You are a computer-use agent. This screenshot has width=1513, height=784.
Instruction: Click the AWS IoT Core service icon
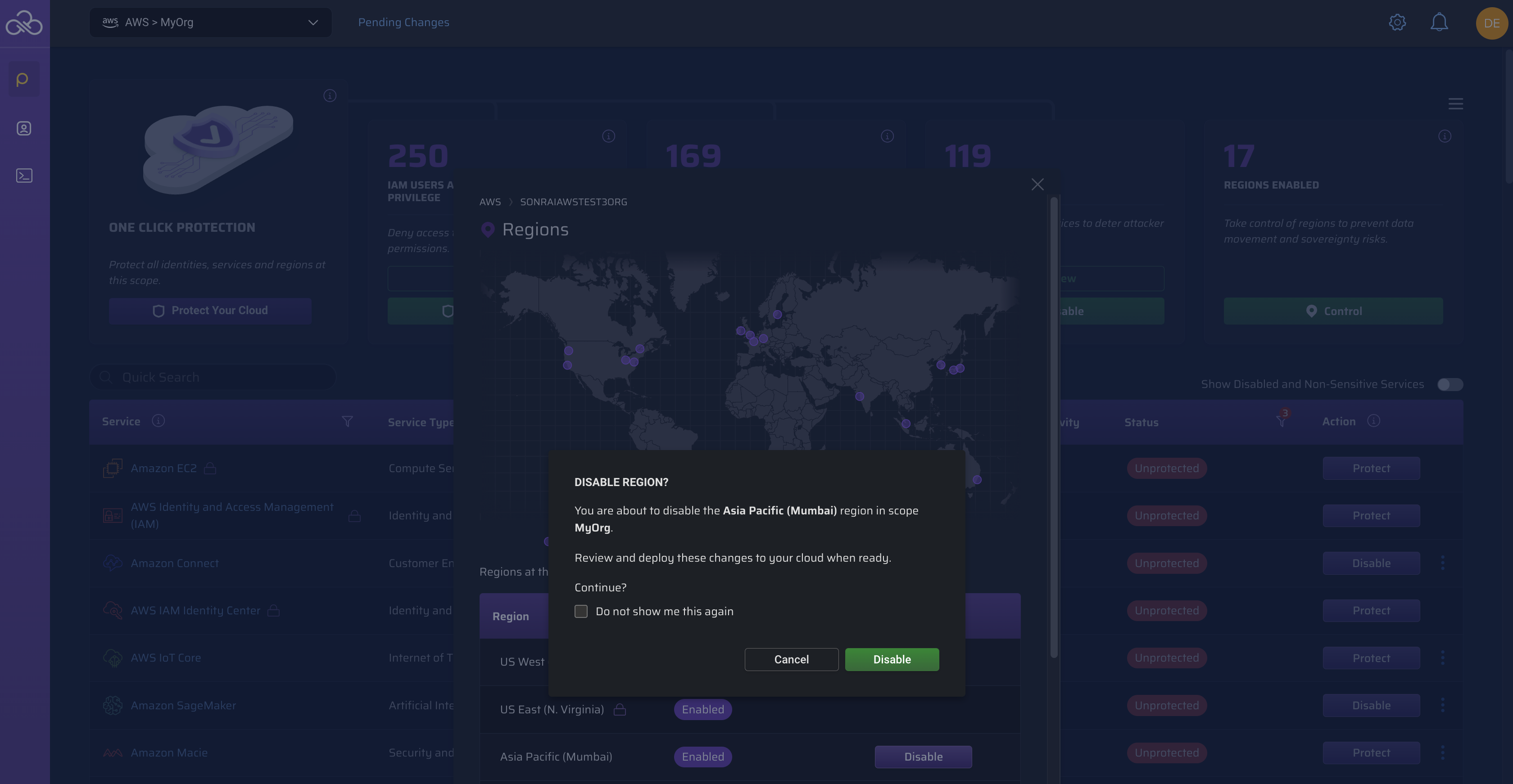tap(113, 658)
